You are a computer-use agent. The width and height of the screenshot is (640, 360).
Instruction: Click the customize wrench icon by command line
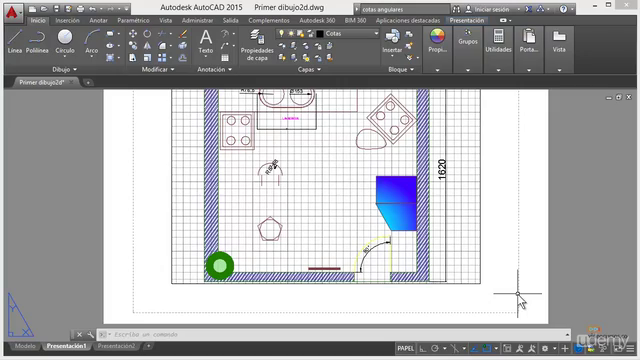[90, 335]
